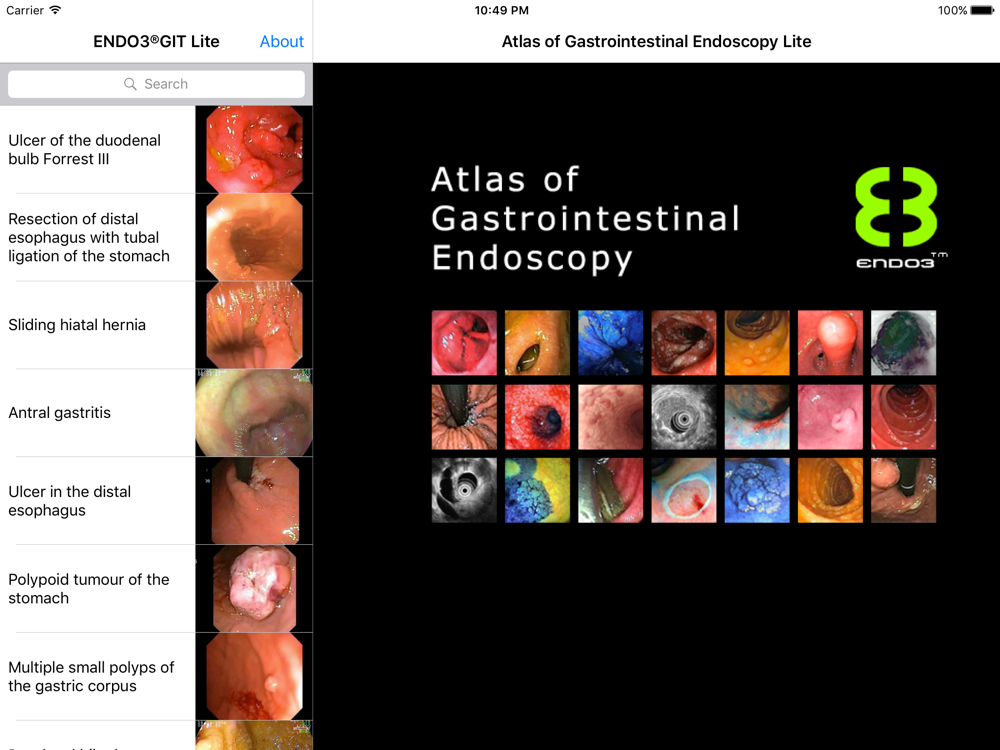Open 'Multiple small polyps of the gastric corpus'
The height and width of the screenshot is (750, 1000).
coord(156,677)
